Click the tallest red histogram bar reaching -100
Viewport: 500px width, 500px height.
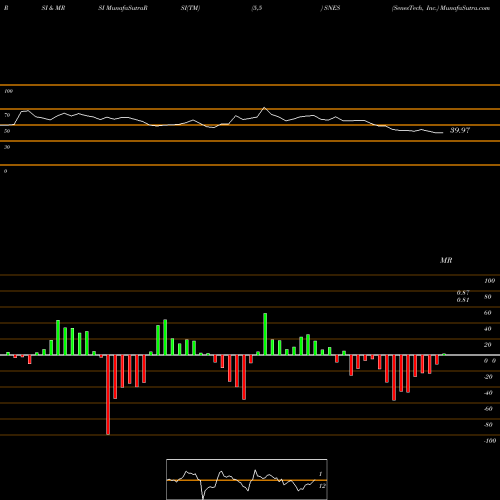pos(108,395)
